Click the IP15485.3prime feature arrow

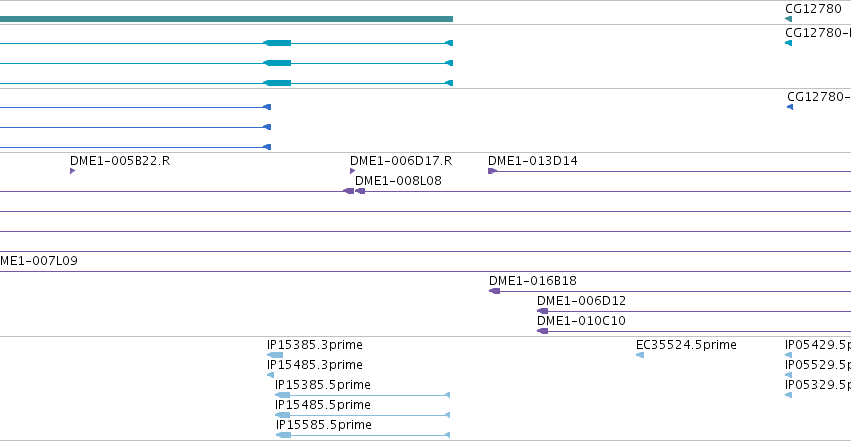pyautogui.click(x=270, y=375)
